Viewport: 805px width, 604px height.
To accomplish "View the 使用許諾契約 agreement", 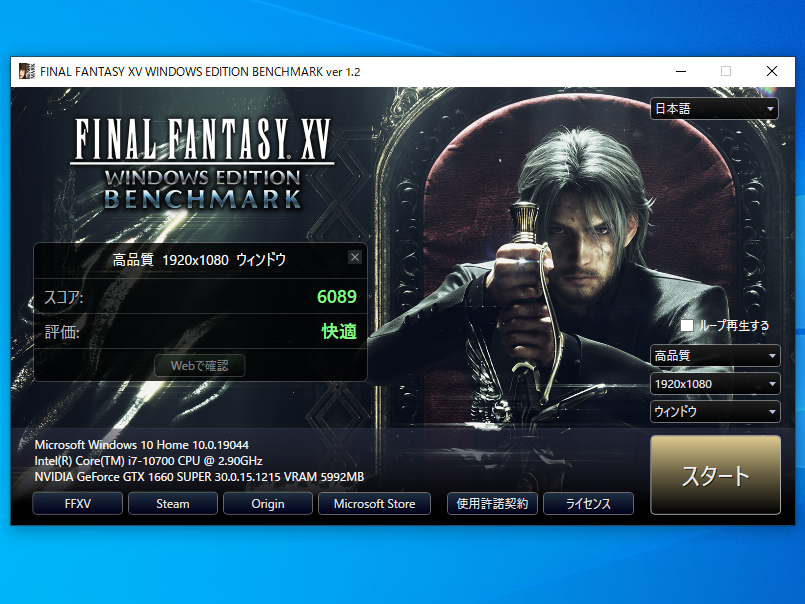I will (x=491, y=504).
